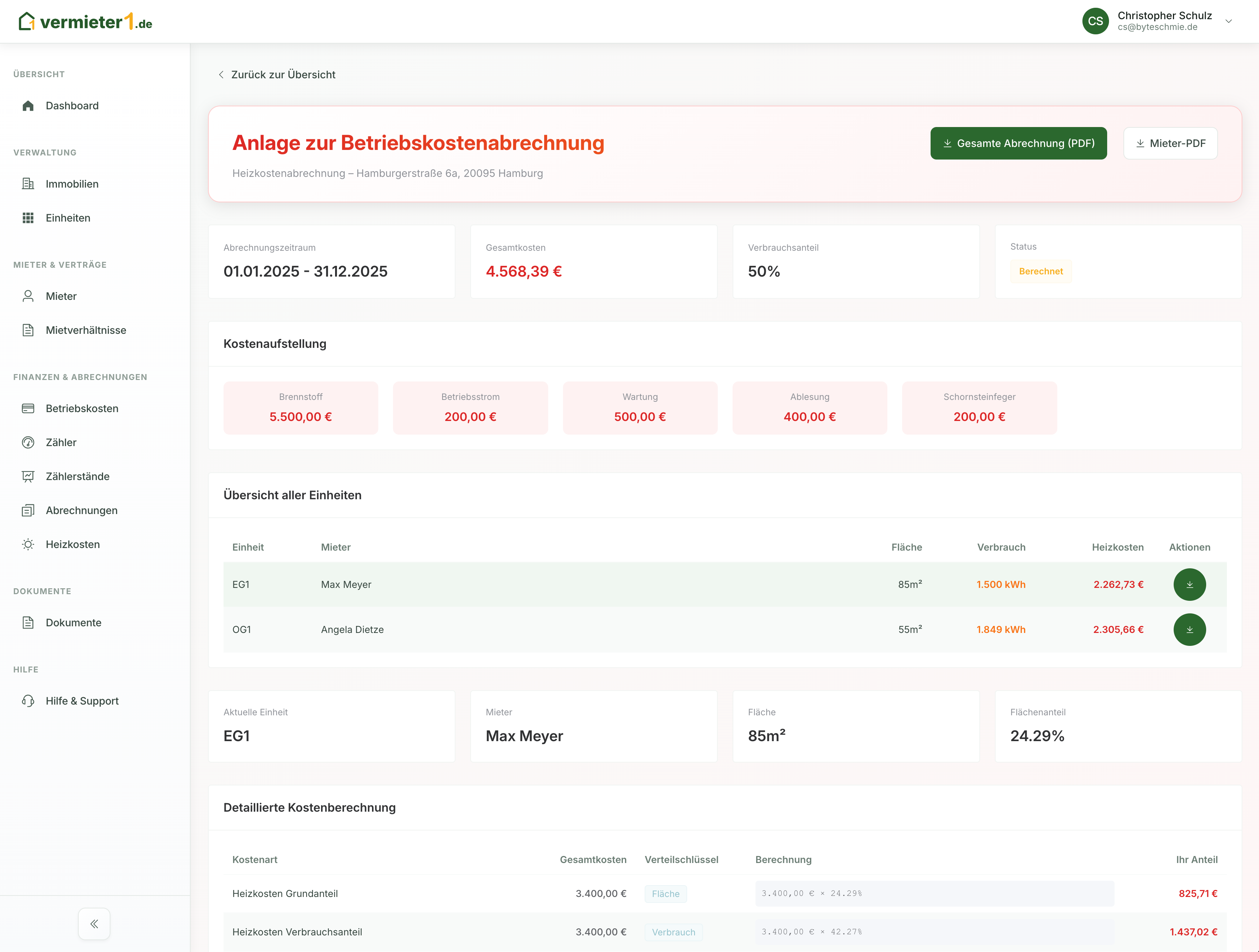Click the vermieter1.de logo

(85, 22)
